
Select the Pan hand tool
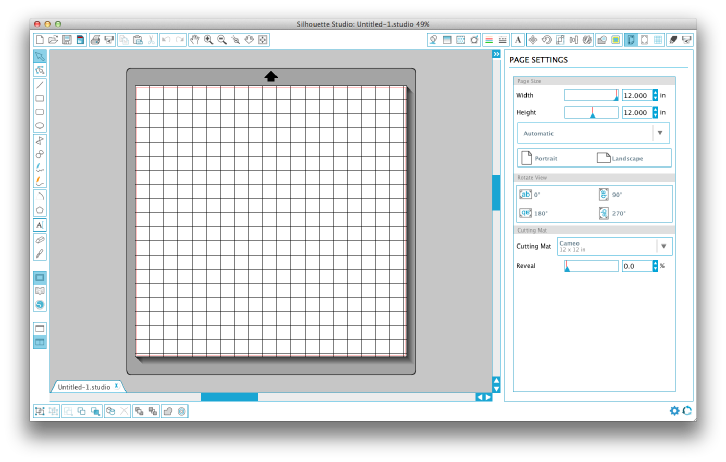(194, 40)
